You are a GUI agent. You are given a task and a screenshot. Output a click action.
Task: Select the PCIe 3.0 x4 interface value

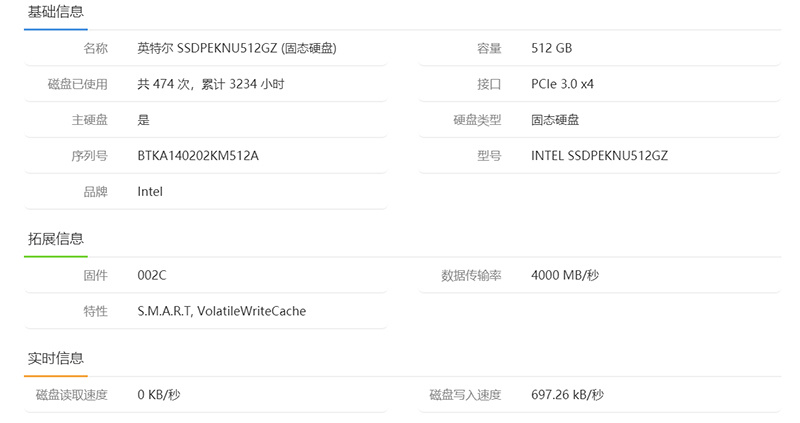pyautogui.click(x=562, y=84)
